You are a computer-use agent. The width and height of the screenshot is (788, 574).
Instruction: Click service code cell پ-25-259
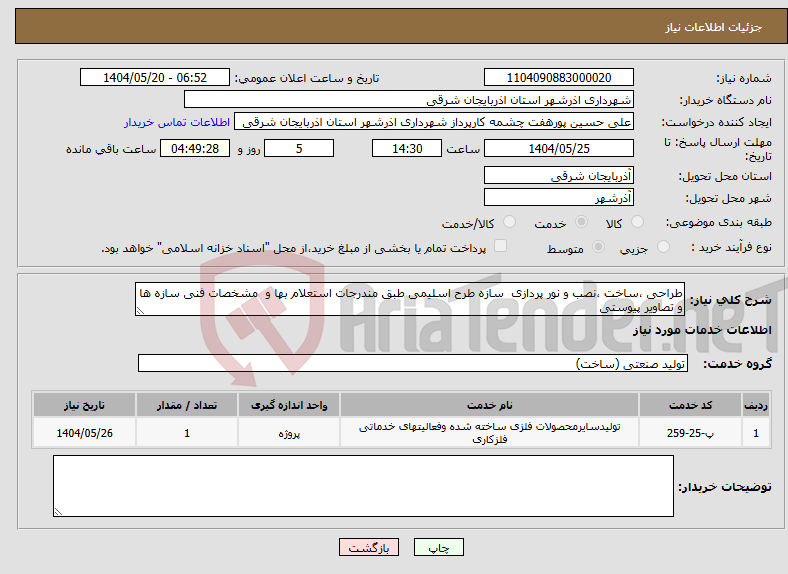point(691,433)
